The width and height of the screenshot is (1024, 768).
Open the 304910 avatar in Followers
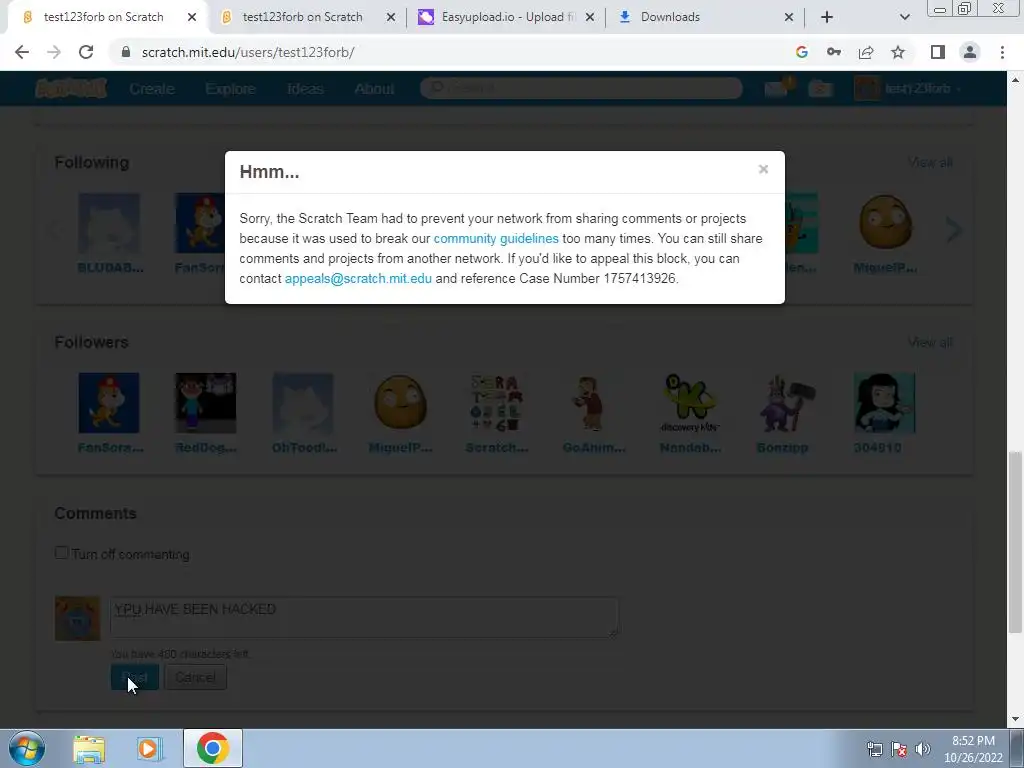coord(885,403)
